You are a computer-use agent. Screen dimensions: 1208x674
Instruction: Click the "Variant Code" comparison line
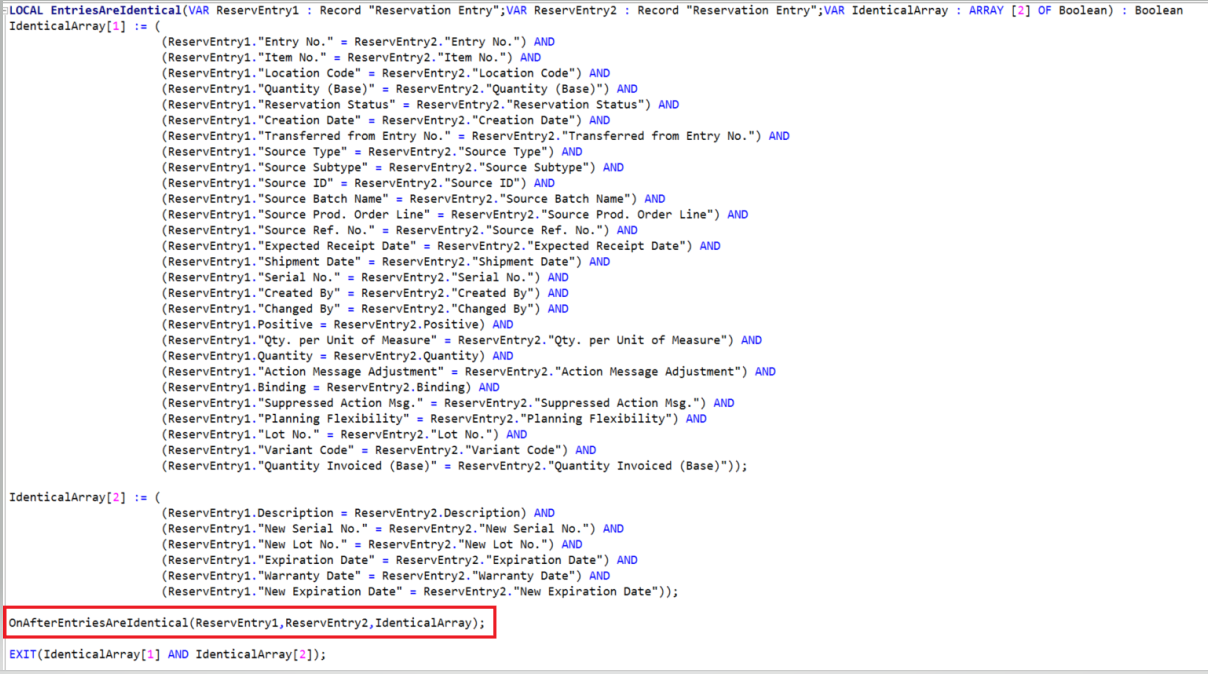[378, 450]
